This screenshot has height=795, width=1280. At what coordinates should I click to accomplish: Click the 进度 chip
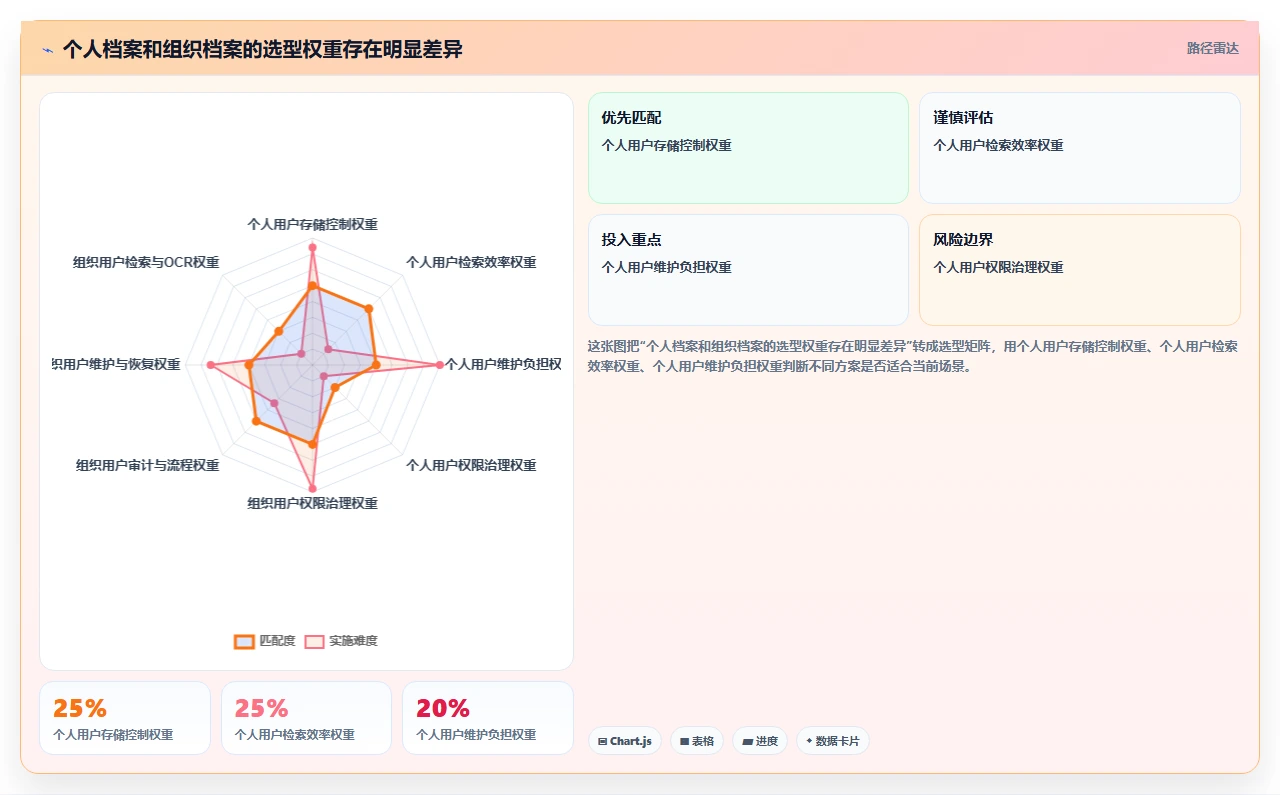760,741
